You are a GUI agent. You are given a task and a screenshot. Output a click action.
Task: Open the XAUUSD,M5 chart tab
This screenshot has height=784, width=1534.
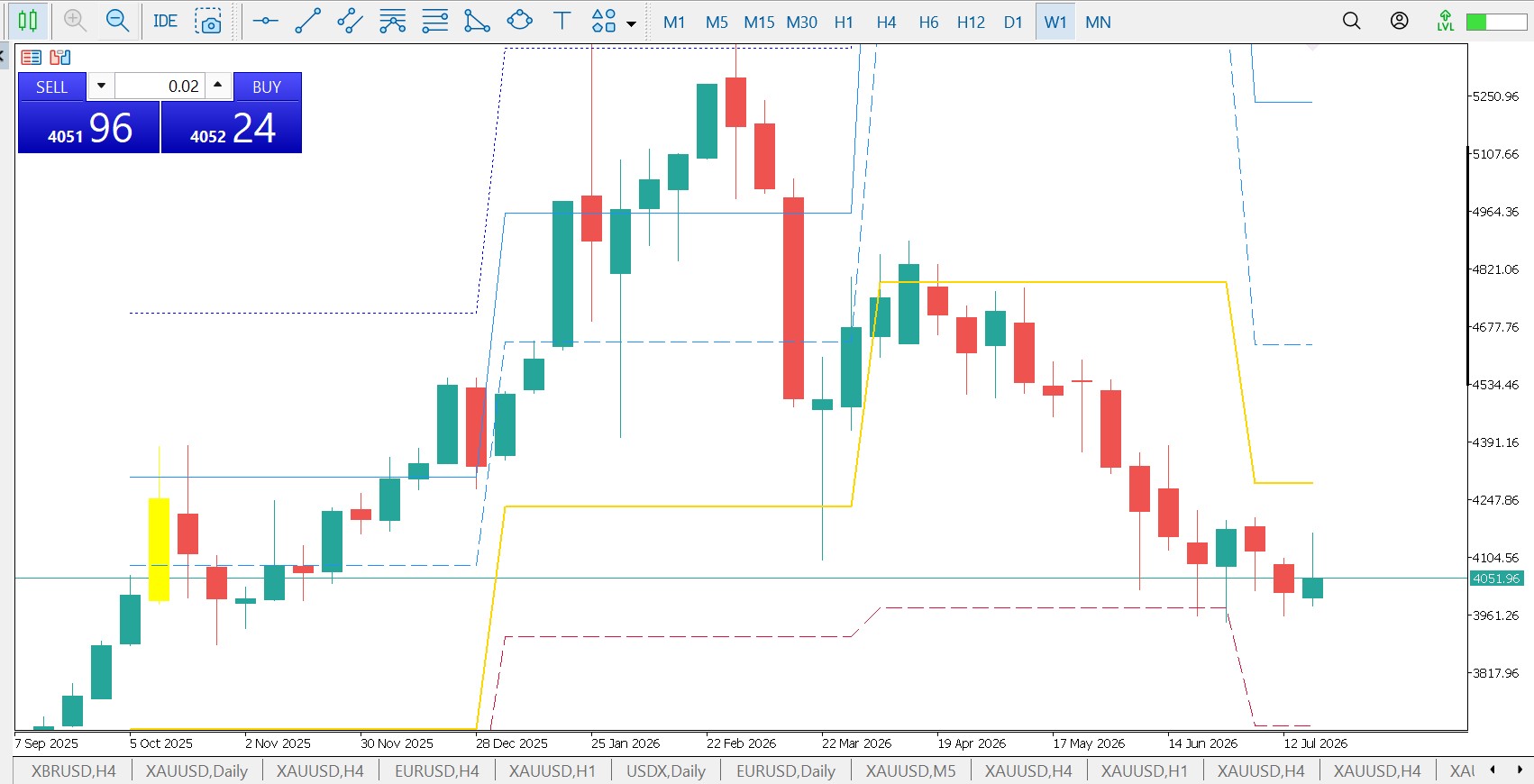click(x=910, y=771)
